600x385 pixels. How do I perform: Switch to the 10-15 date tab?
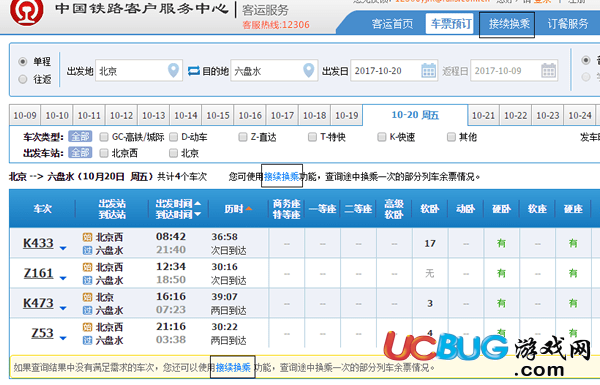[218, 115]
